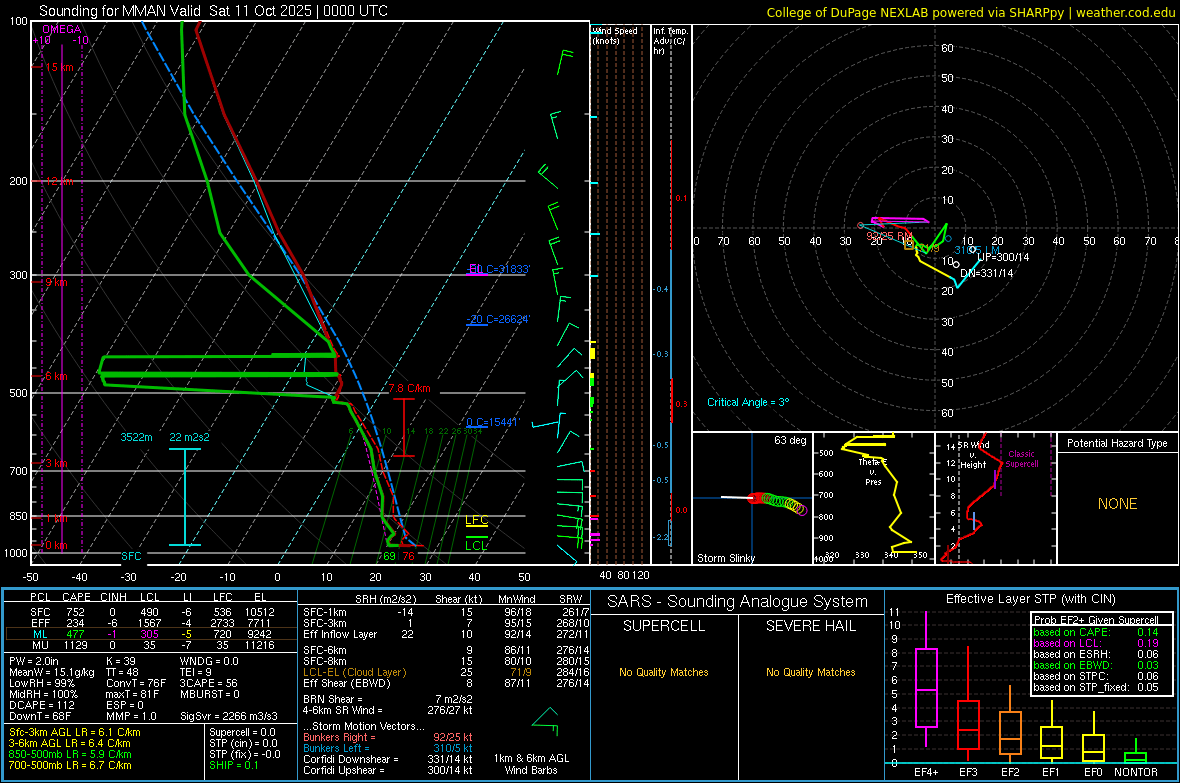Click the 'based on CAPE: 0.14' line
Viewport: 1180px width, 783px height.
pyautogui.click(x=1096, y=632)
